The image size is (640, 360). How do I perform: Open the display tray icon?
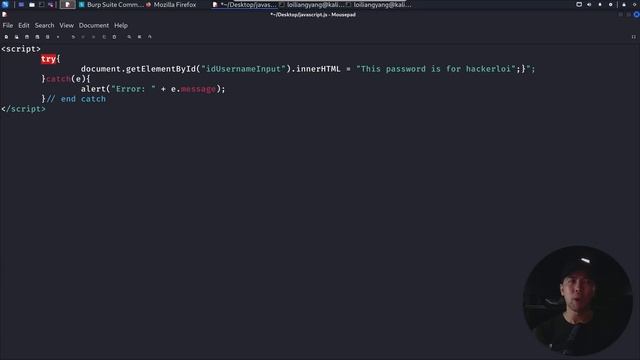pos(579,4)
